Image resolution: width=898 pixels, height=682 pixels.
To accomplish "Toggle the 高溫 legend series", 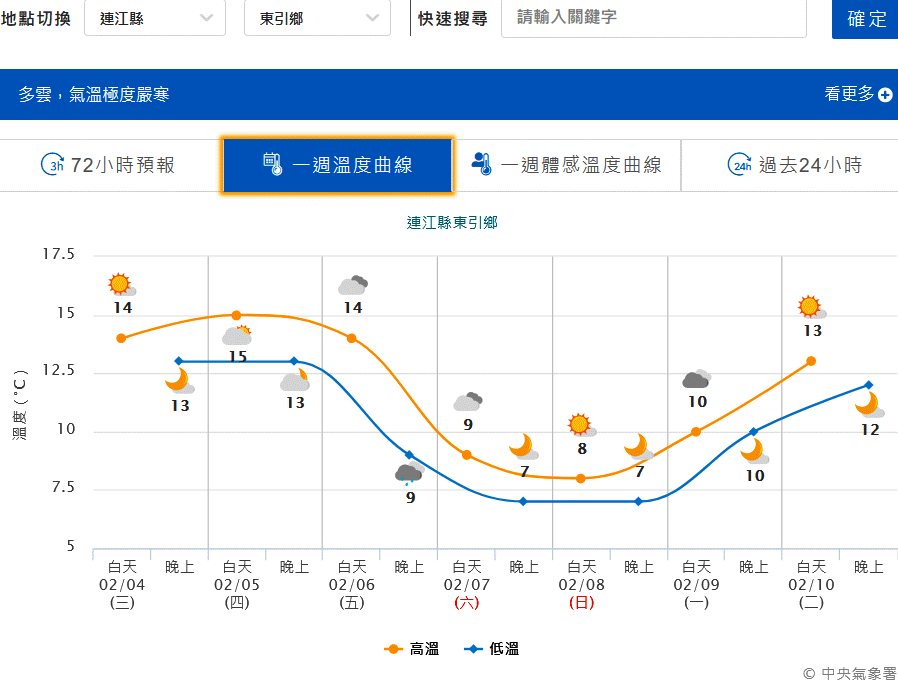I will pos(412,649).
